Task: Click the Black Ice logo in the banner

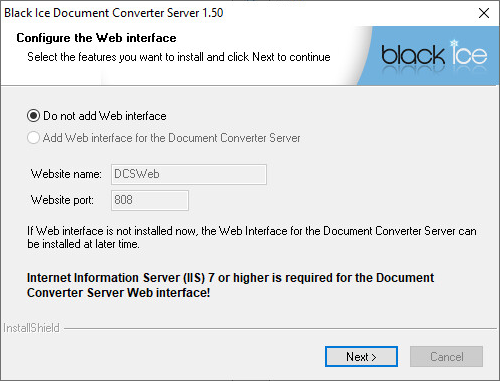Action: 434,54
